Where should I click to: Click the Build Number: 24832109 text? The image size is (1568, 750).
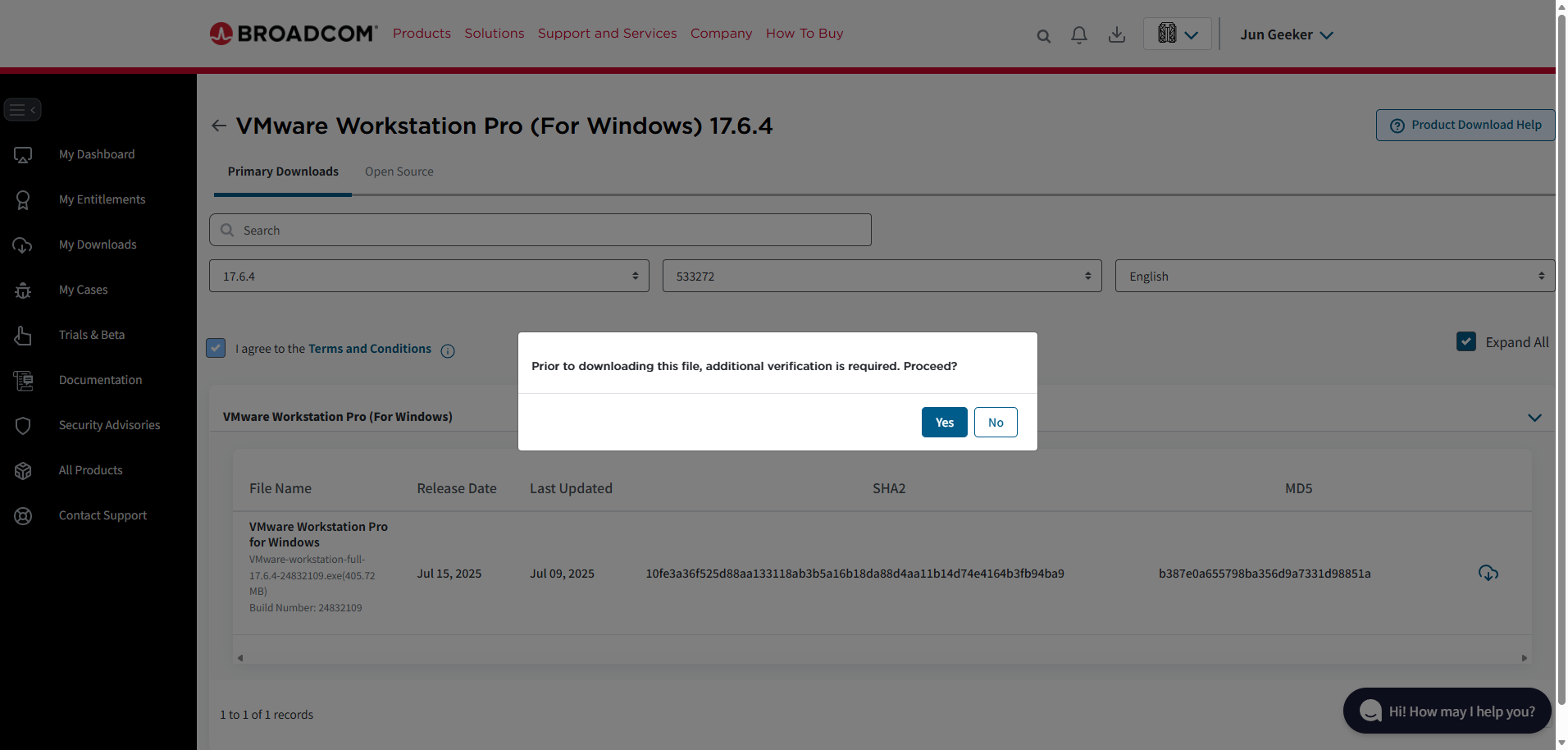coord(306,608)
